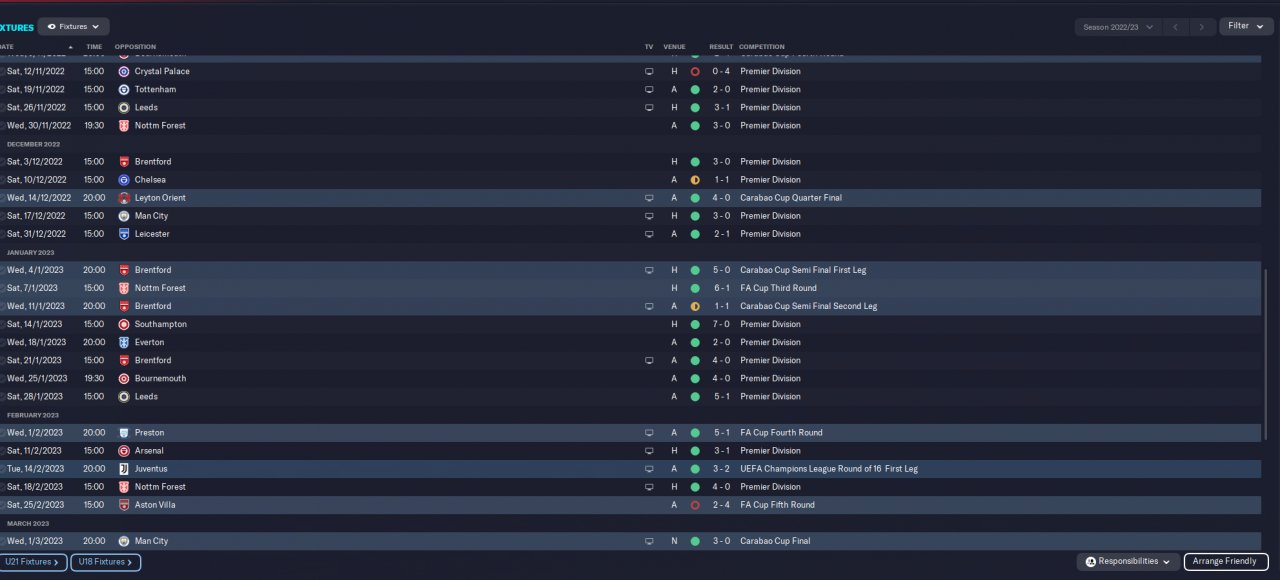This screenshot has width=1280, height=580.
Task: Open the 7 - 0 Southampton result
Action: [x=721, y=324]
